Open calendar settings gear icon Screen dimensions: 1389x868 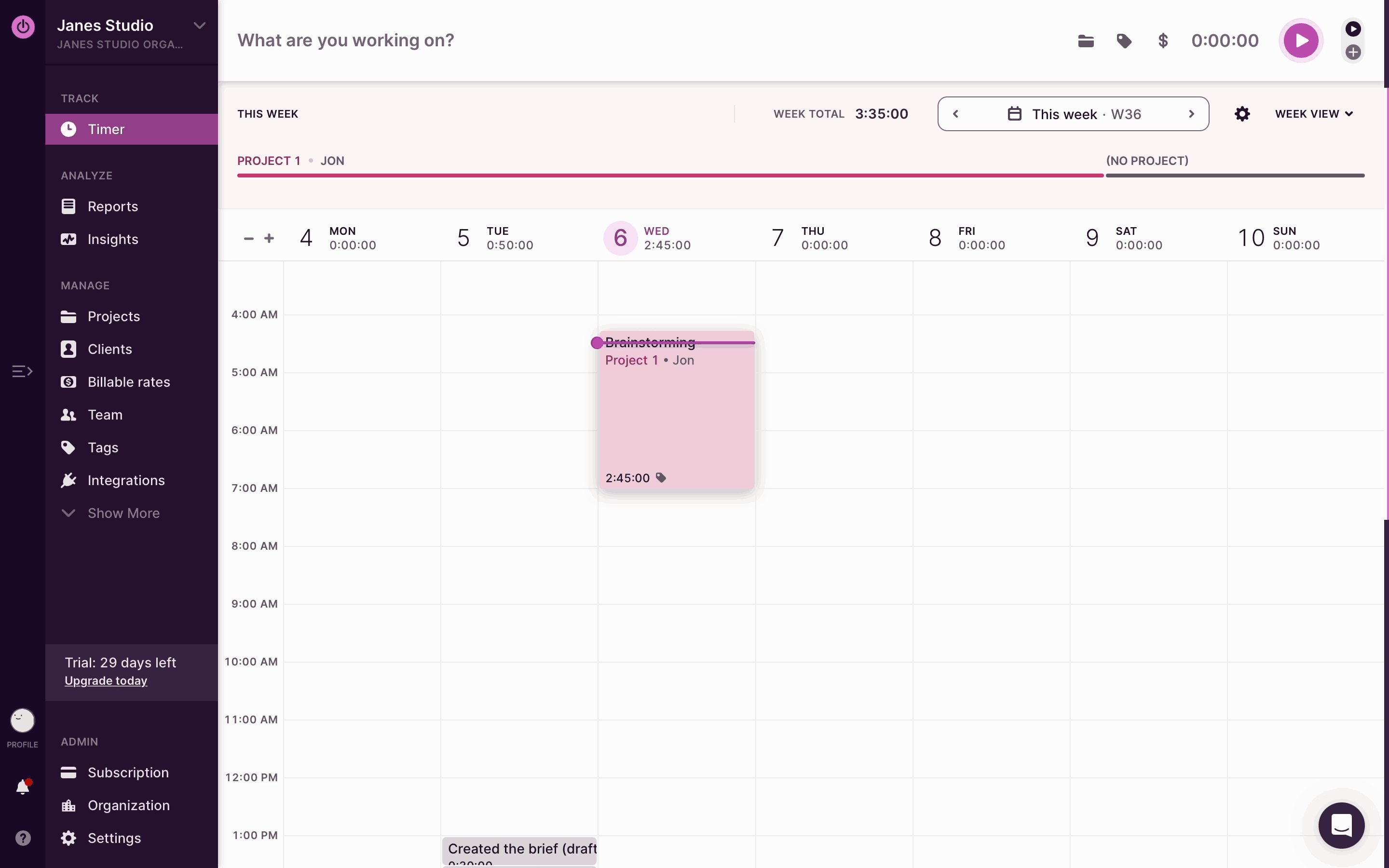[1242, 114]
